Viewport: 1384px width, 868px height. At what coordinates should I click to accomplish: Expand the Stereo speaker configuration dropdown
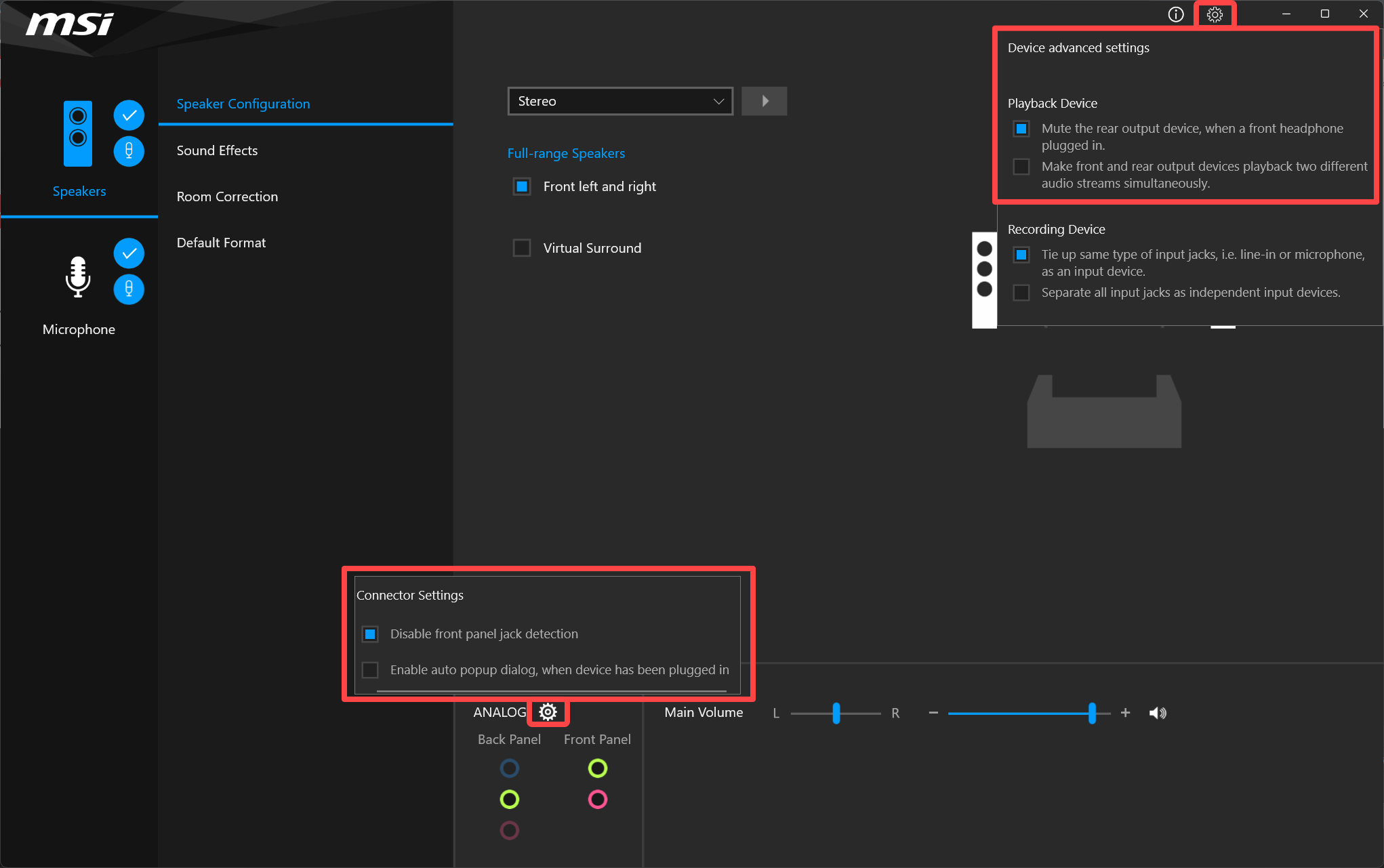click(619, 102)
